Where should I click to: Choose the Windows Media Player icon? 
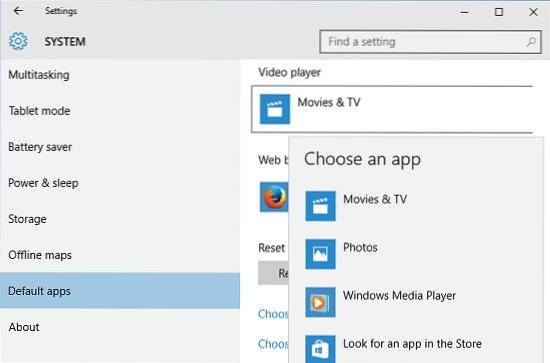click(x=320, y=302)
